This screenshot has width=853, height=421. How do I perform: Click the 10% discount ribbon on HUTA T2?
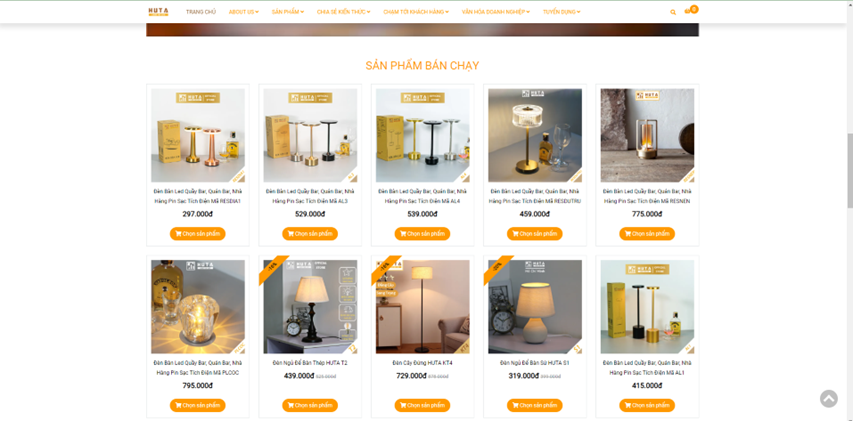click(272, 268)
